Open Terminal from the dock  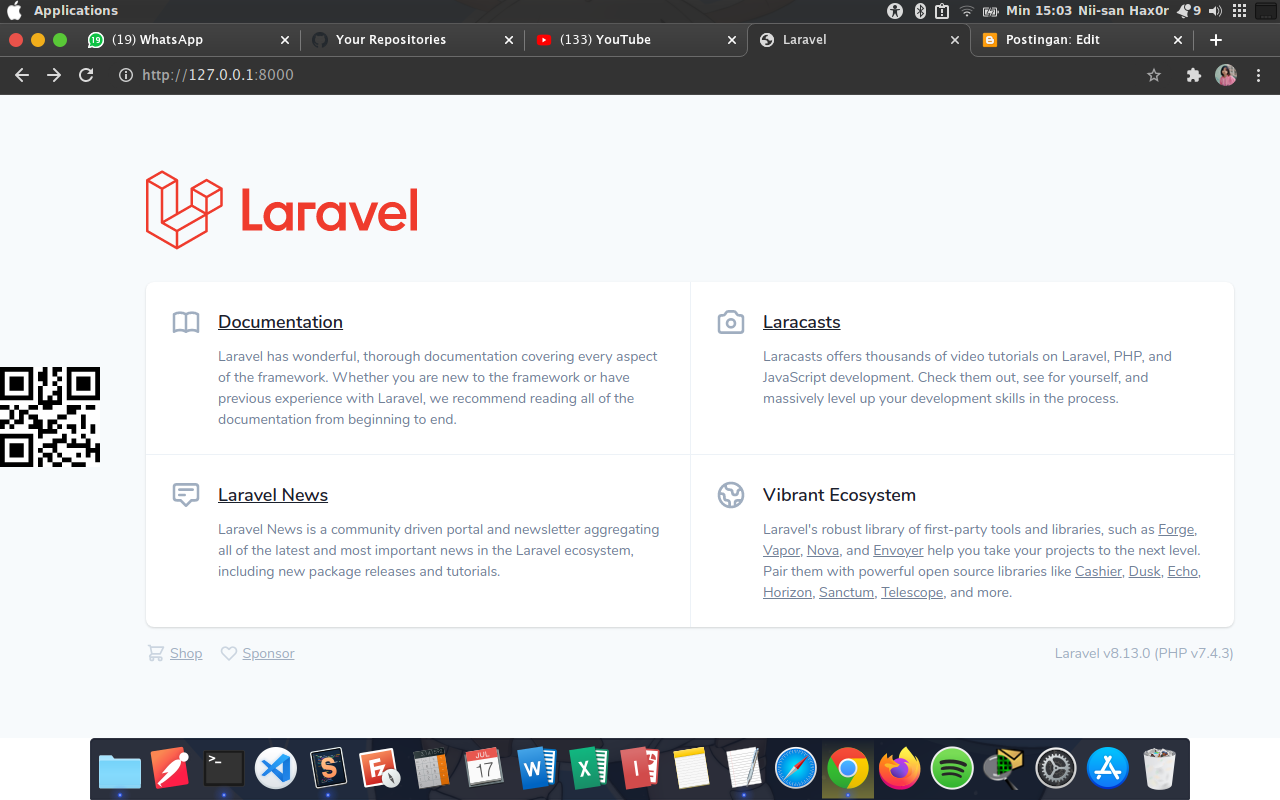tap(223, 768)
